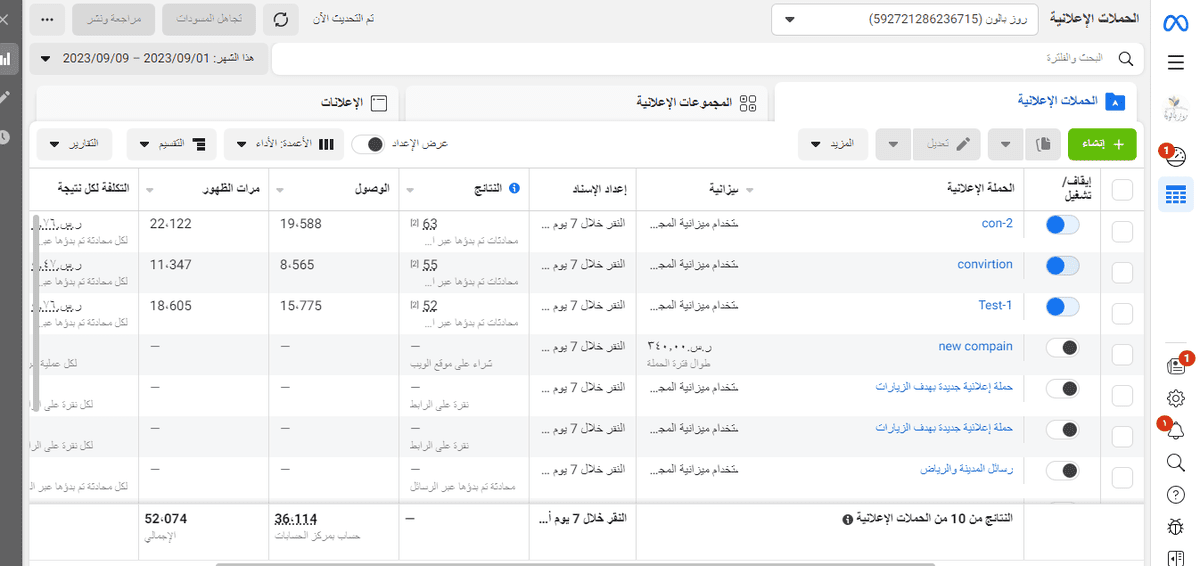Click the search magnifier in sidebar
The width and height of the screenshot is (1200, 566).
point(1176,462)
